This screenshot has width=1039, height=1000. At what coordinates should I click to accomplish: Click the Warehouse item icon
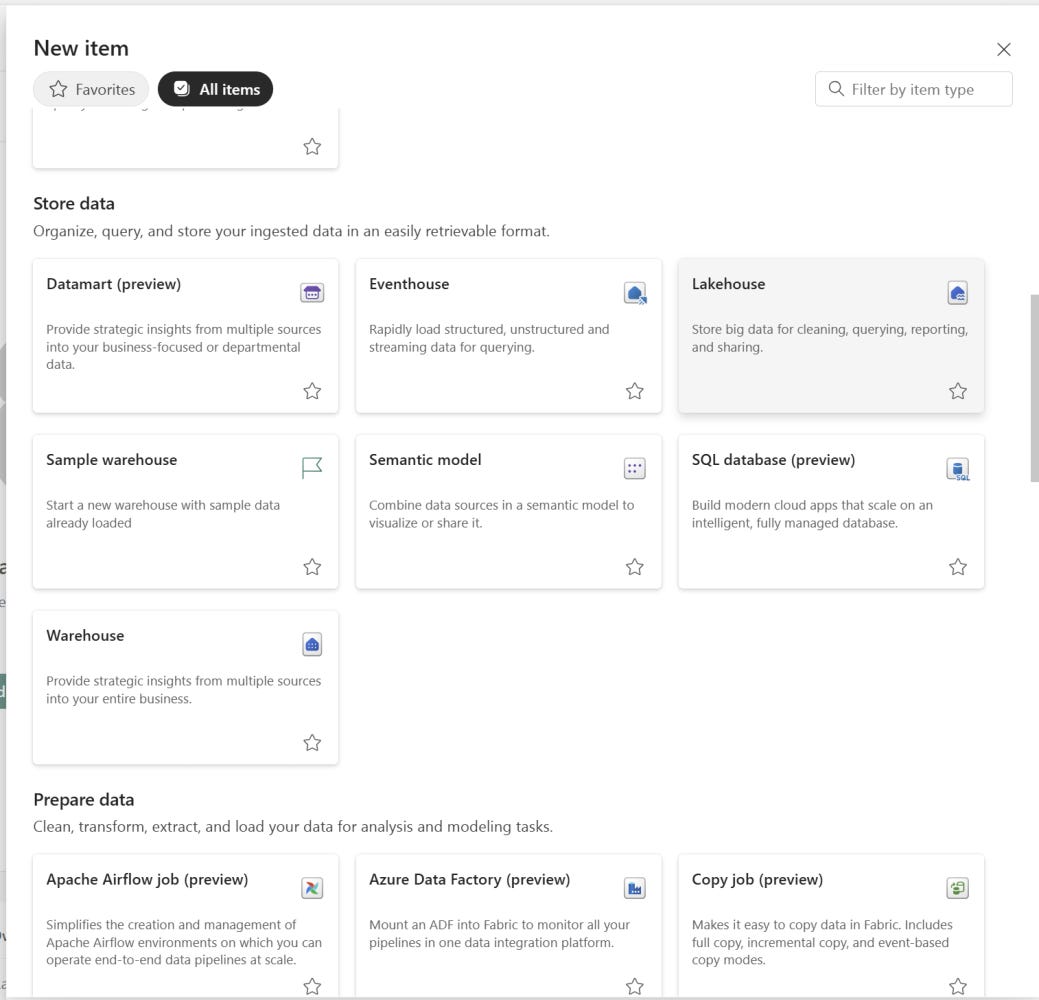[312, 644]
